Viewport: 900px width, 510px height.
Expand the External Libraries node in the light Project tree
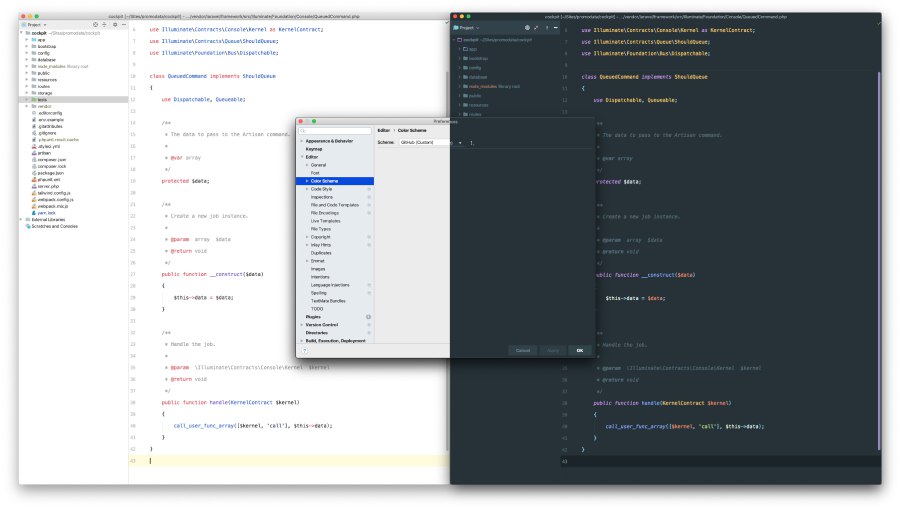21,220
